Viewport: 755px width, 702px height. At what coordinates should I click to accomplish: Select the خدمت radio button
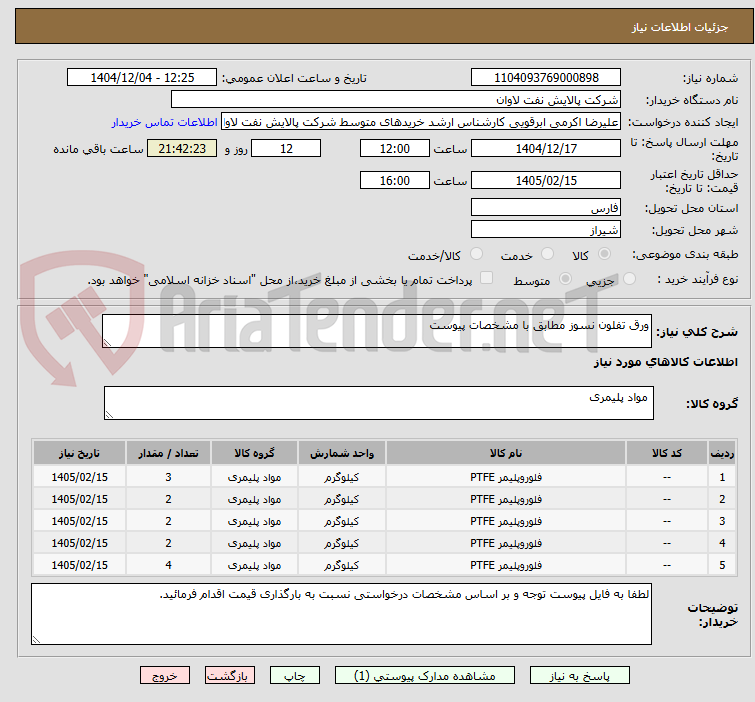point(547,254)
